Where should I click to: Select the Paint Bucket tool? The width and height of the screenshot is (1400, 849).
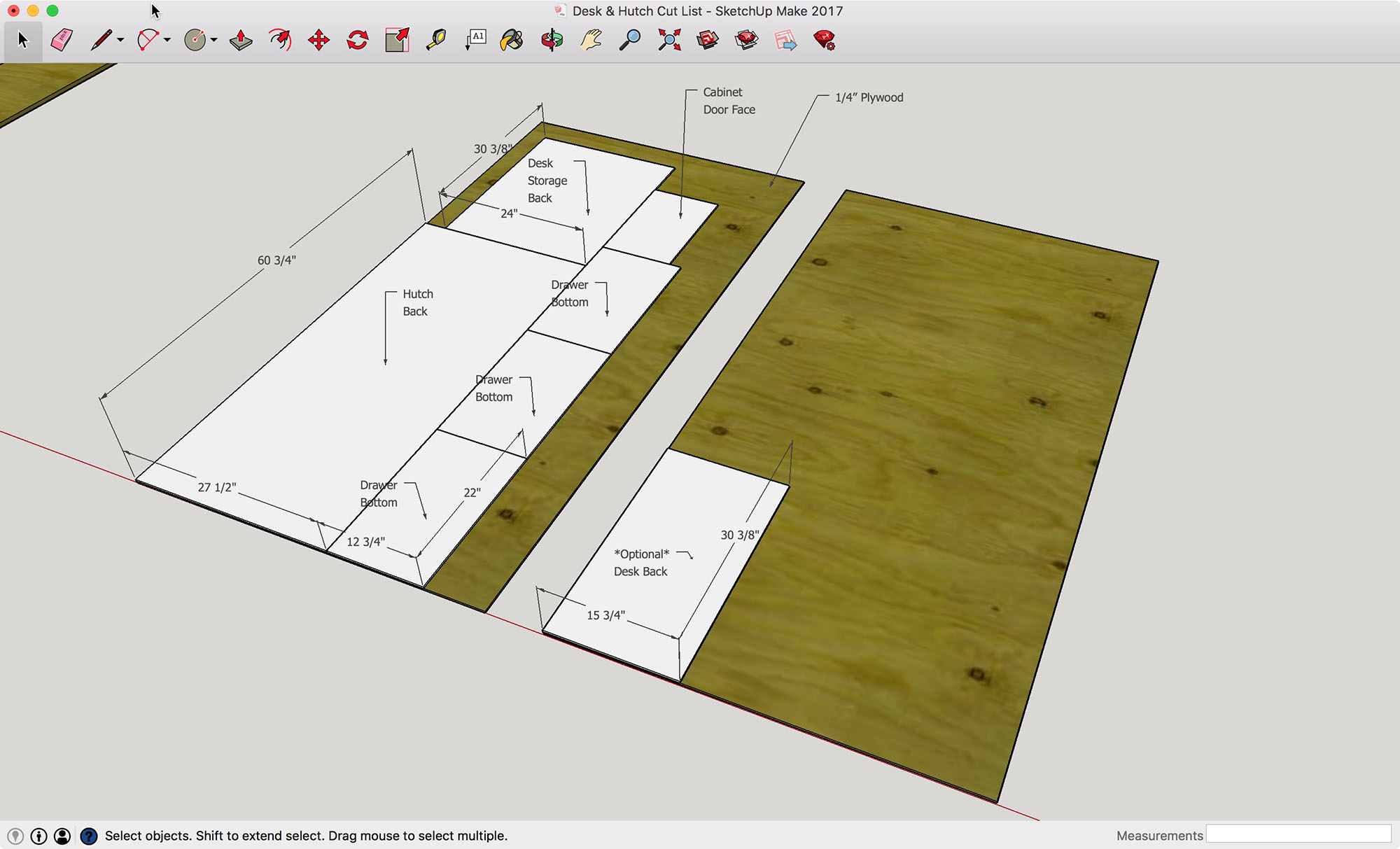coord(512,39)
